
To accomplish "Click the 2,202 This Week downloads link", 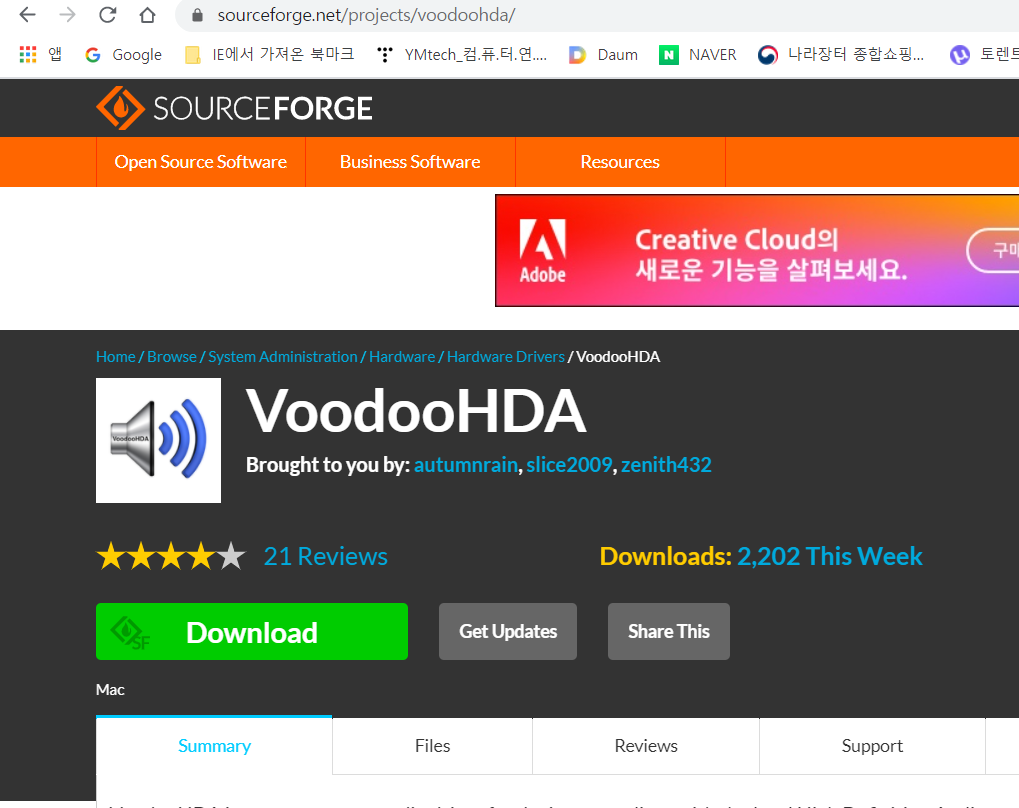I will click(829, 556).
